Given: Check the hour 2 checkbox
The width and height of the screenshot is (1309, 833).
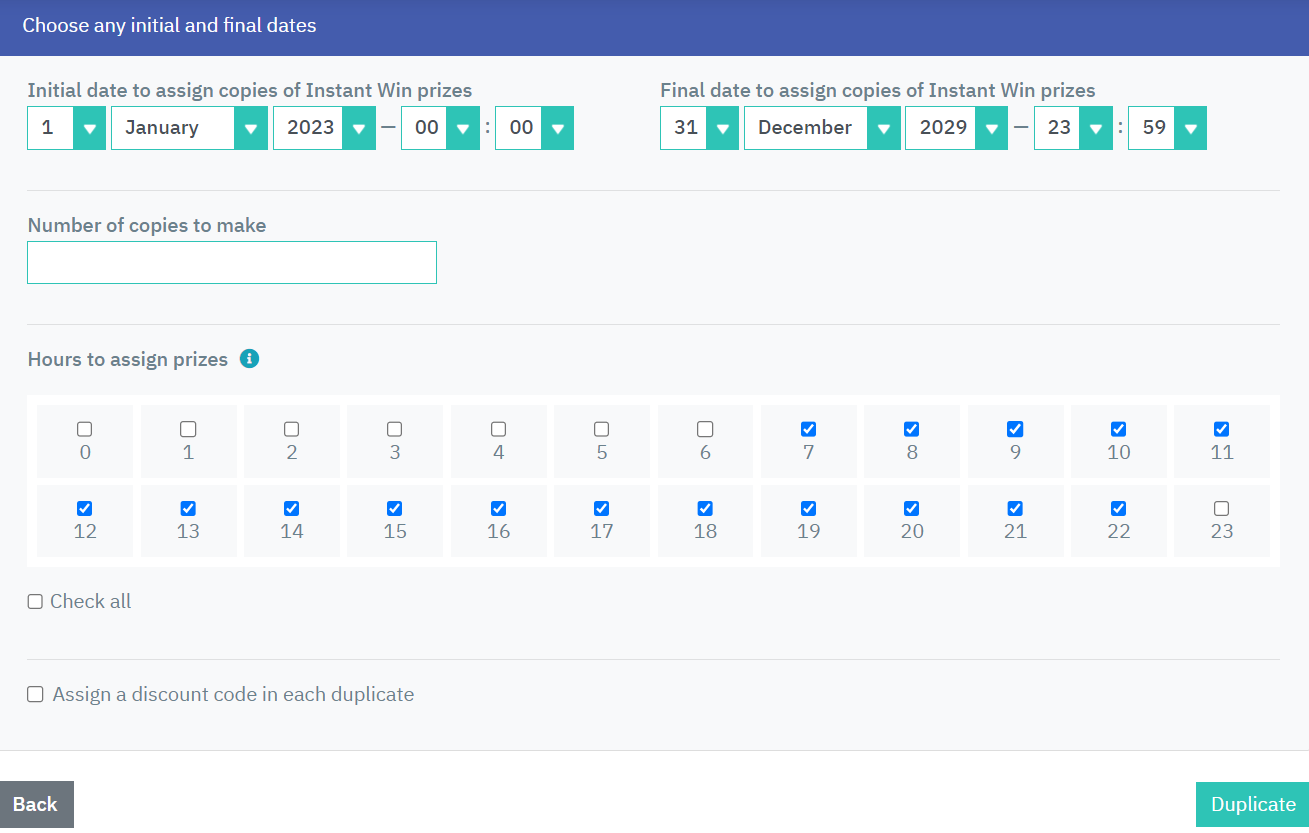Looking at the screenshot, I should (x=291, y=429).
